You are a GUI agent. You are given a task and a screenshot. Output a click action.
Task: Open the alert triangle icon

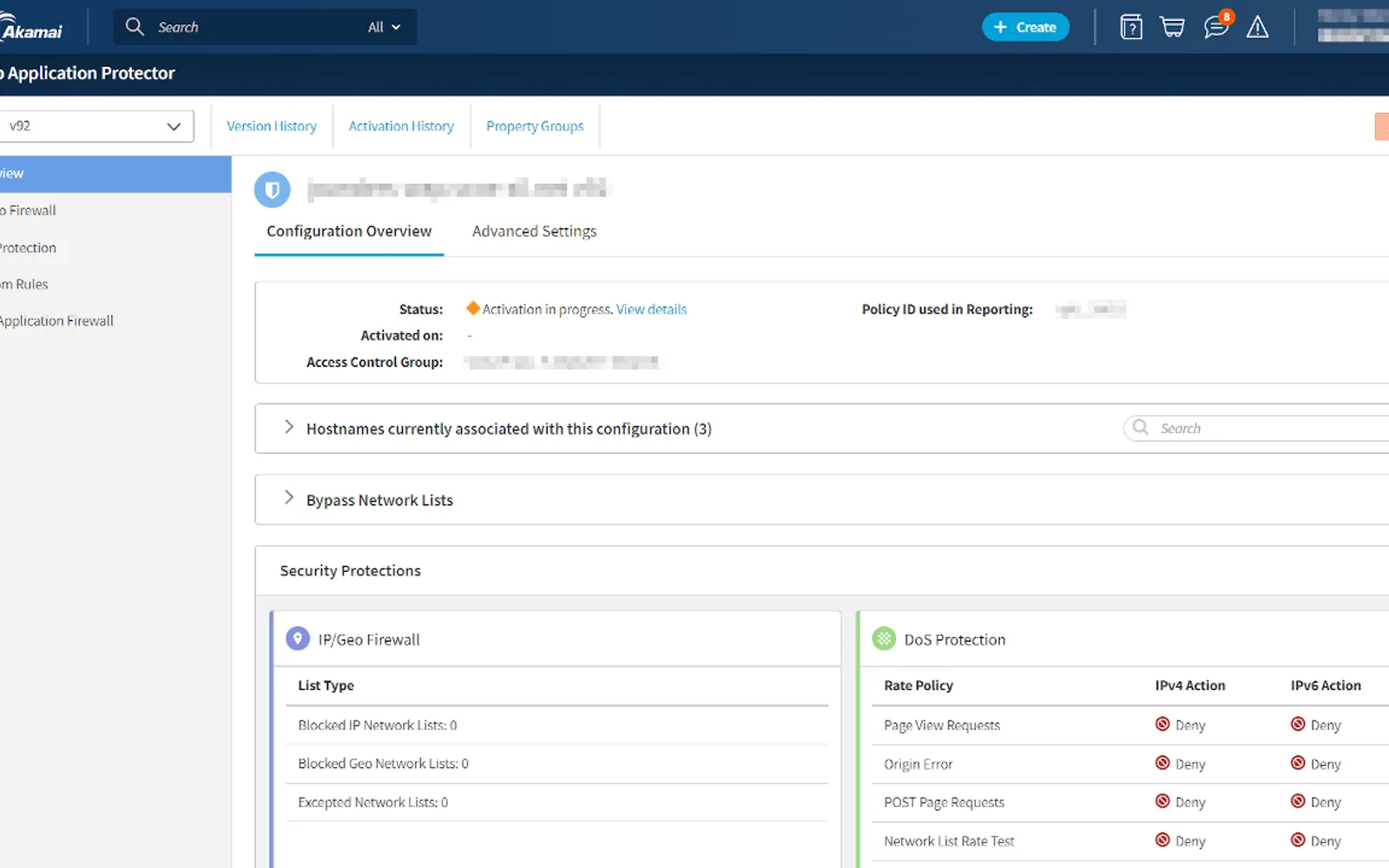coord(1257,28)
